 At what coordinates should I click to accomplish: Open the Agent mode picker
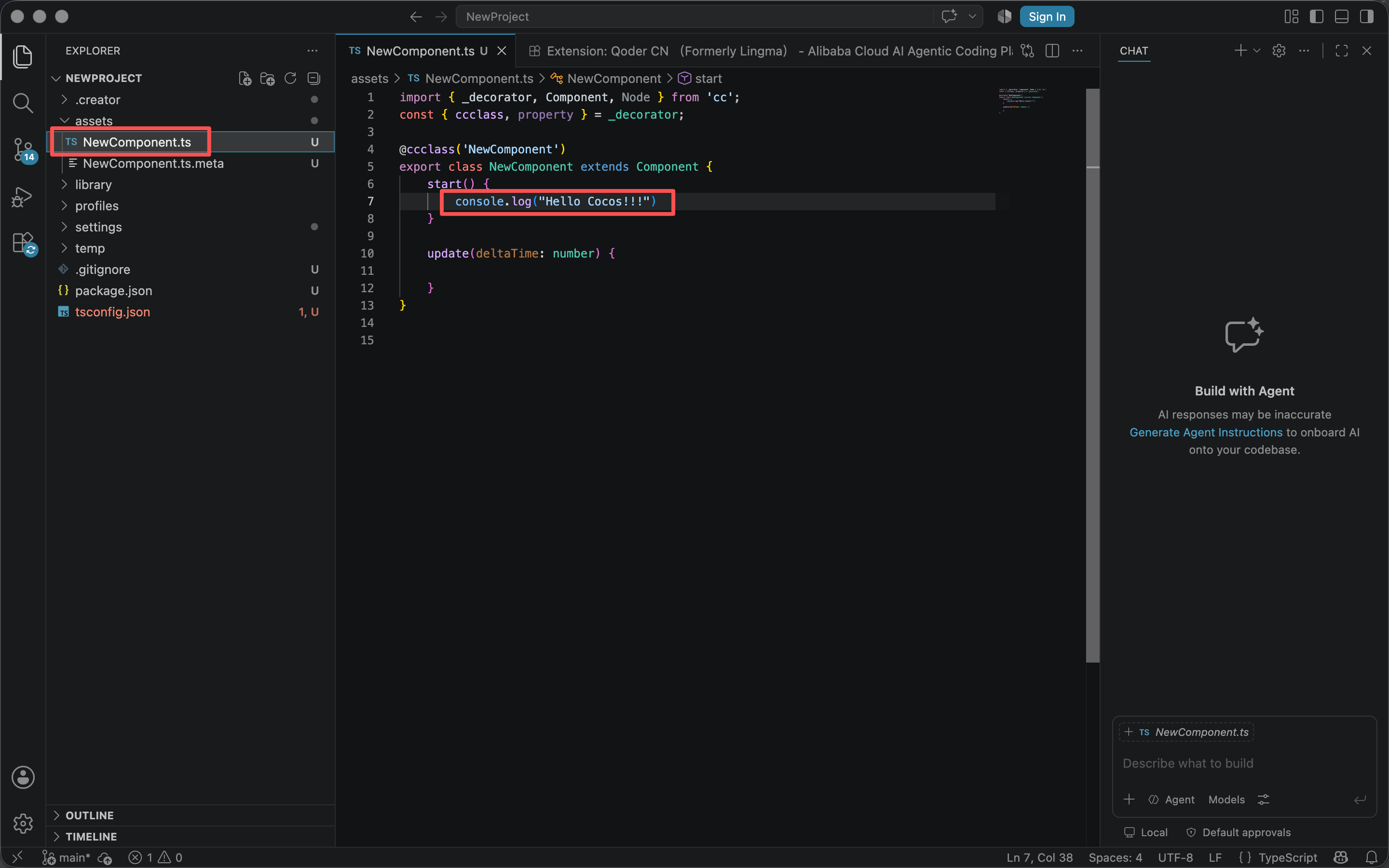[1171, 800]
